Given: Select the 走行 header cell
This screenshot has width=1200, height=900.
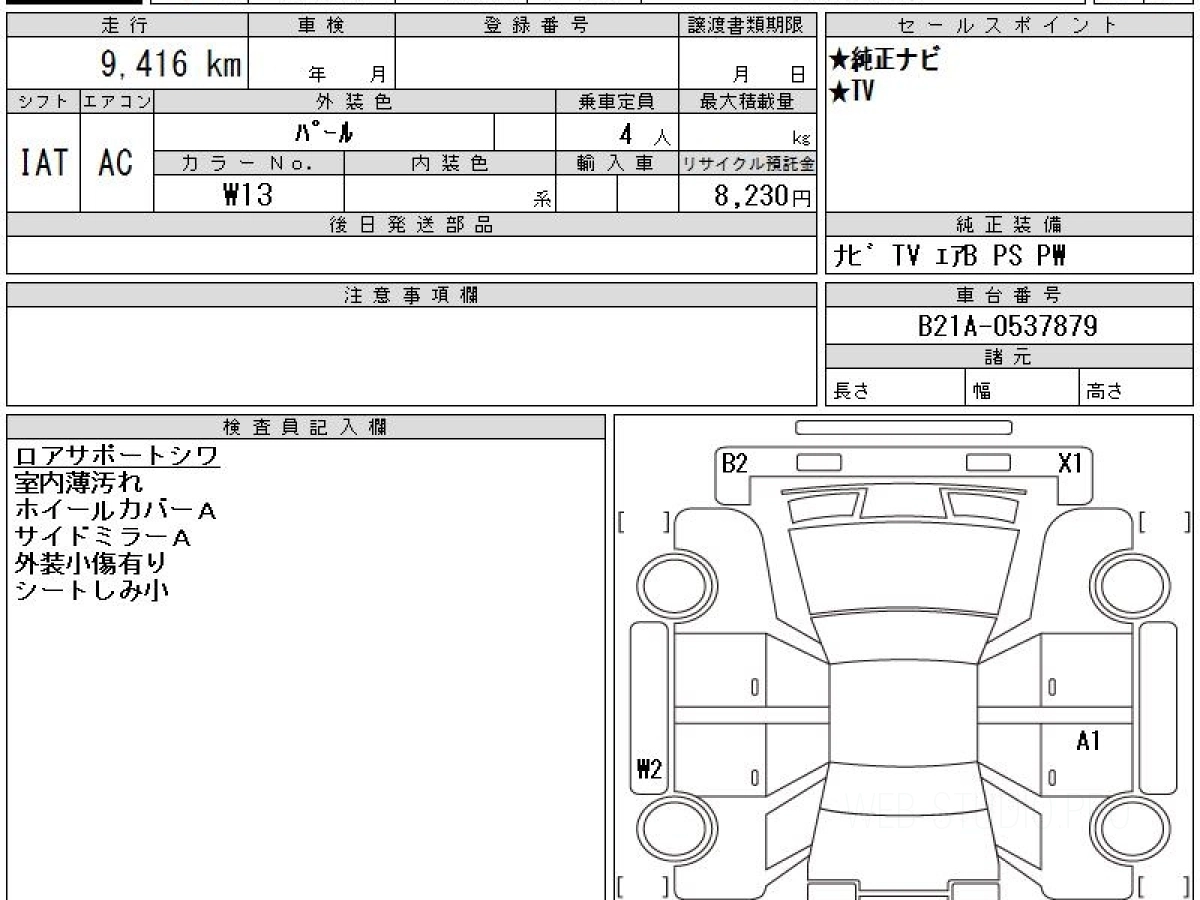Looking at the screenshot, I should 125,26.
